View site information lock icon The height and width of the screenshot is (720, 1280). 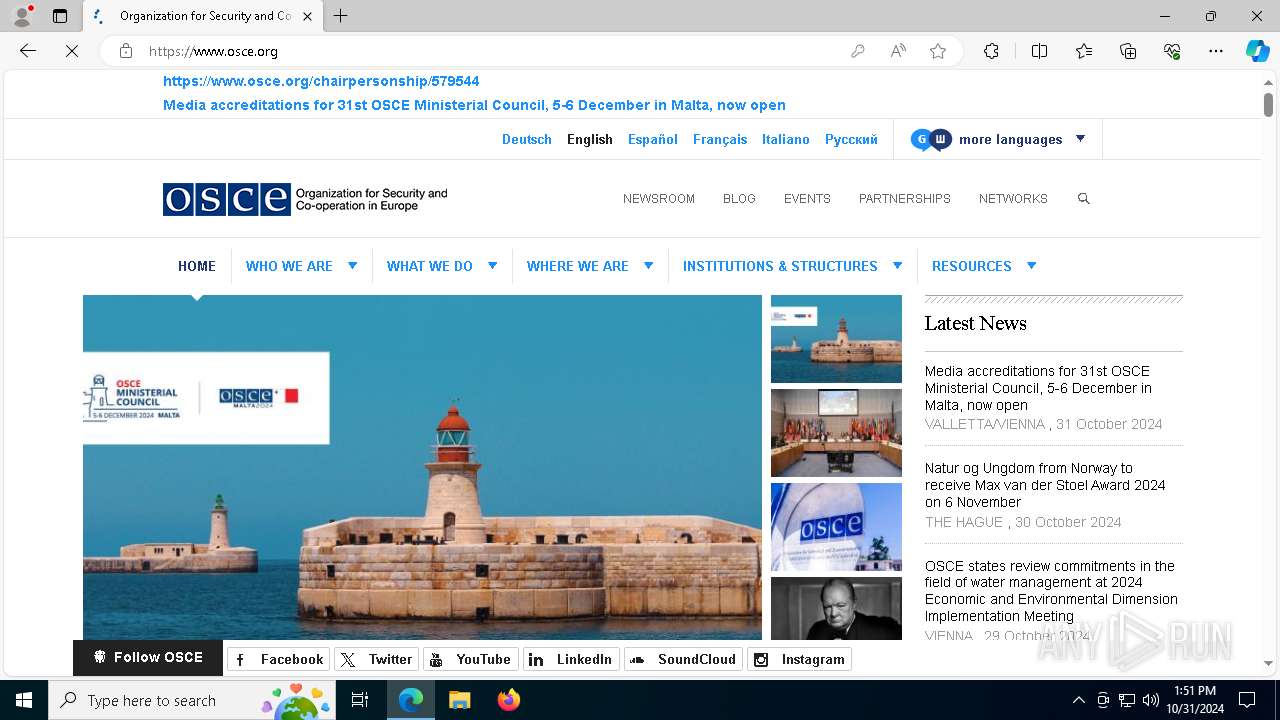tap(126, 51)
